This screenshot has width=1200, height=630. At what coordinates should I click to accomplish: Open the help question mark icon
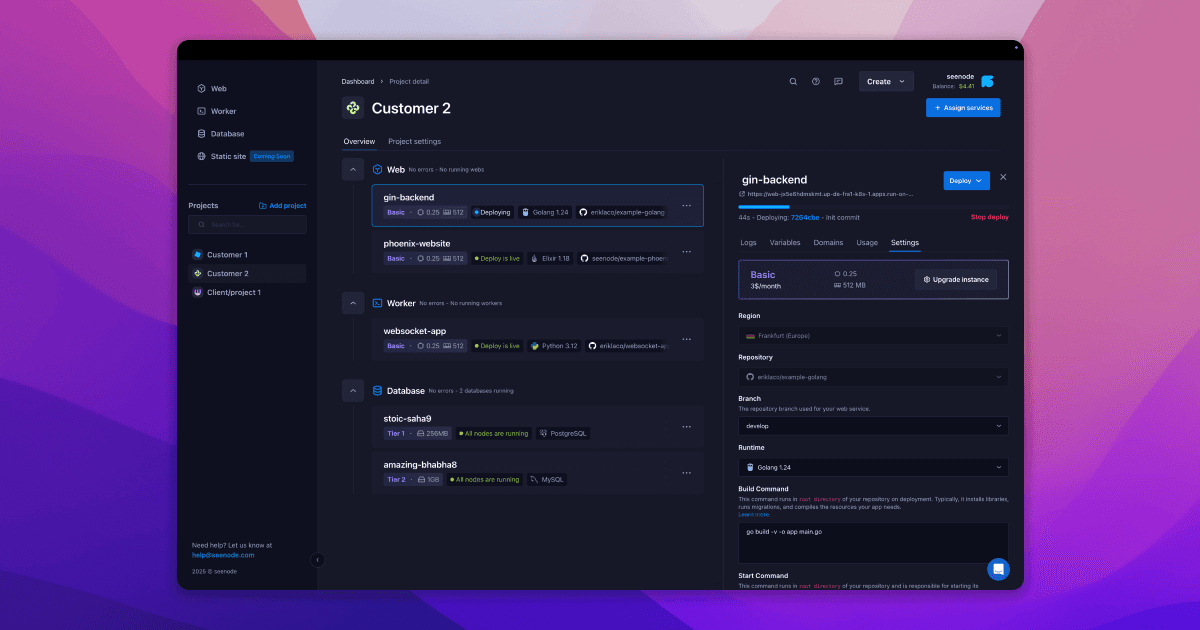point(816,82)
